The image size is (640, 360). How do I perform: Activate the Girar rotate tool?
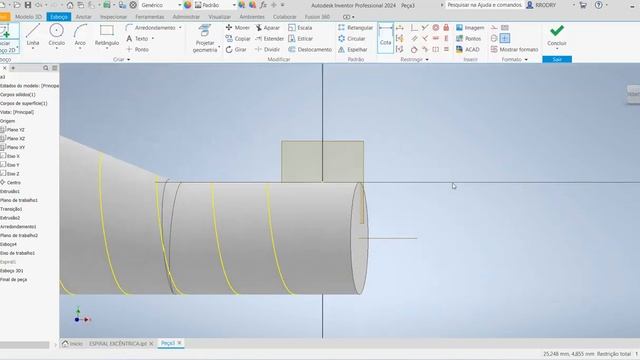(236, 49)
